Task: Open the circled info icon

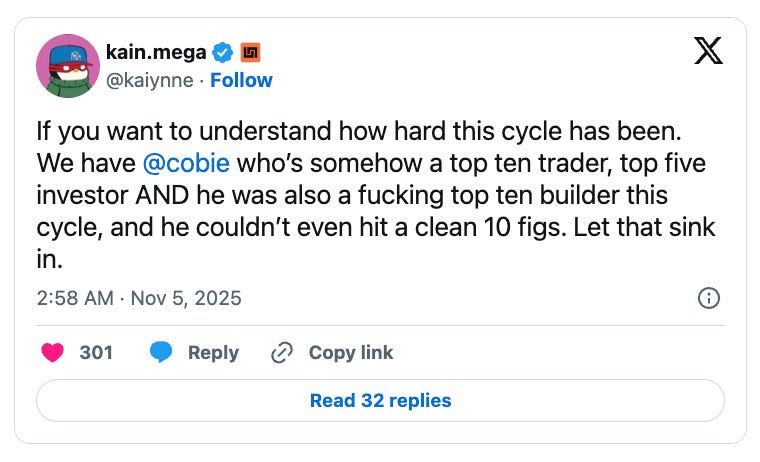Action: pos(709,298)
